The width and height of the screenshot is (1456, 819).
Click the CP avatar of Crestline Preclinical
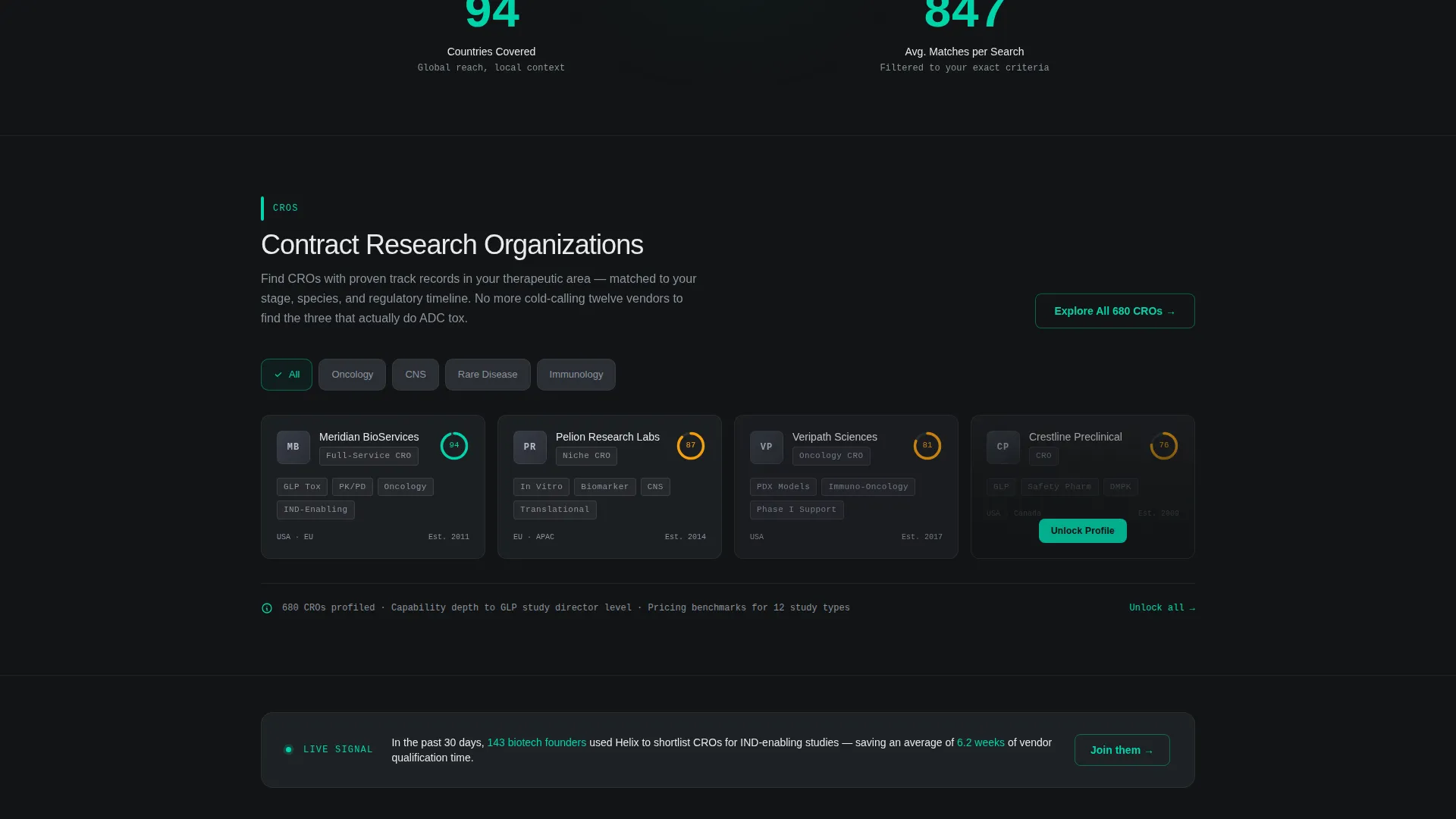(x=1003, y=447)
